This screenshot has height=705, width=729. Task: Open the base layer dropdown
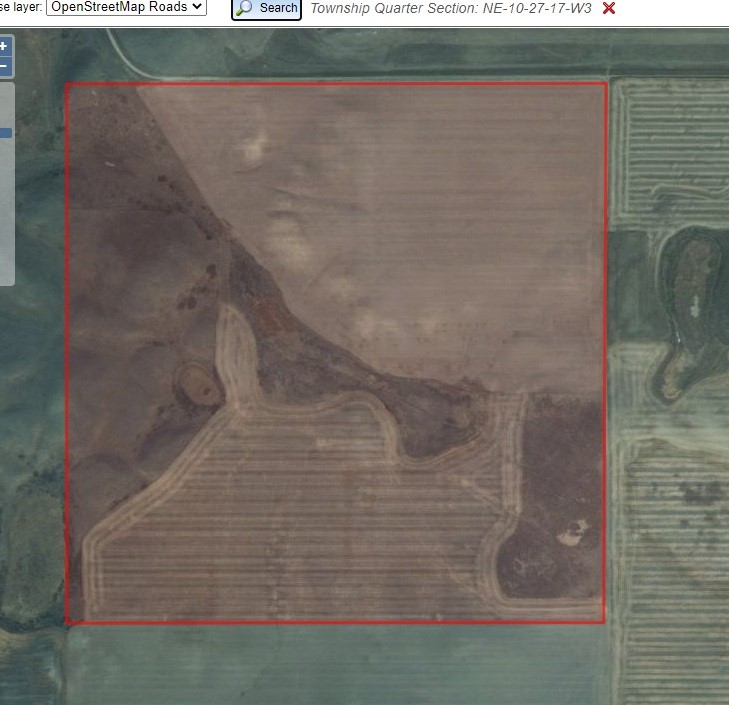pyautogui.click(x=126, y=7)
